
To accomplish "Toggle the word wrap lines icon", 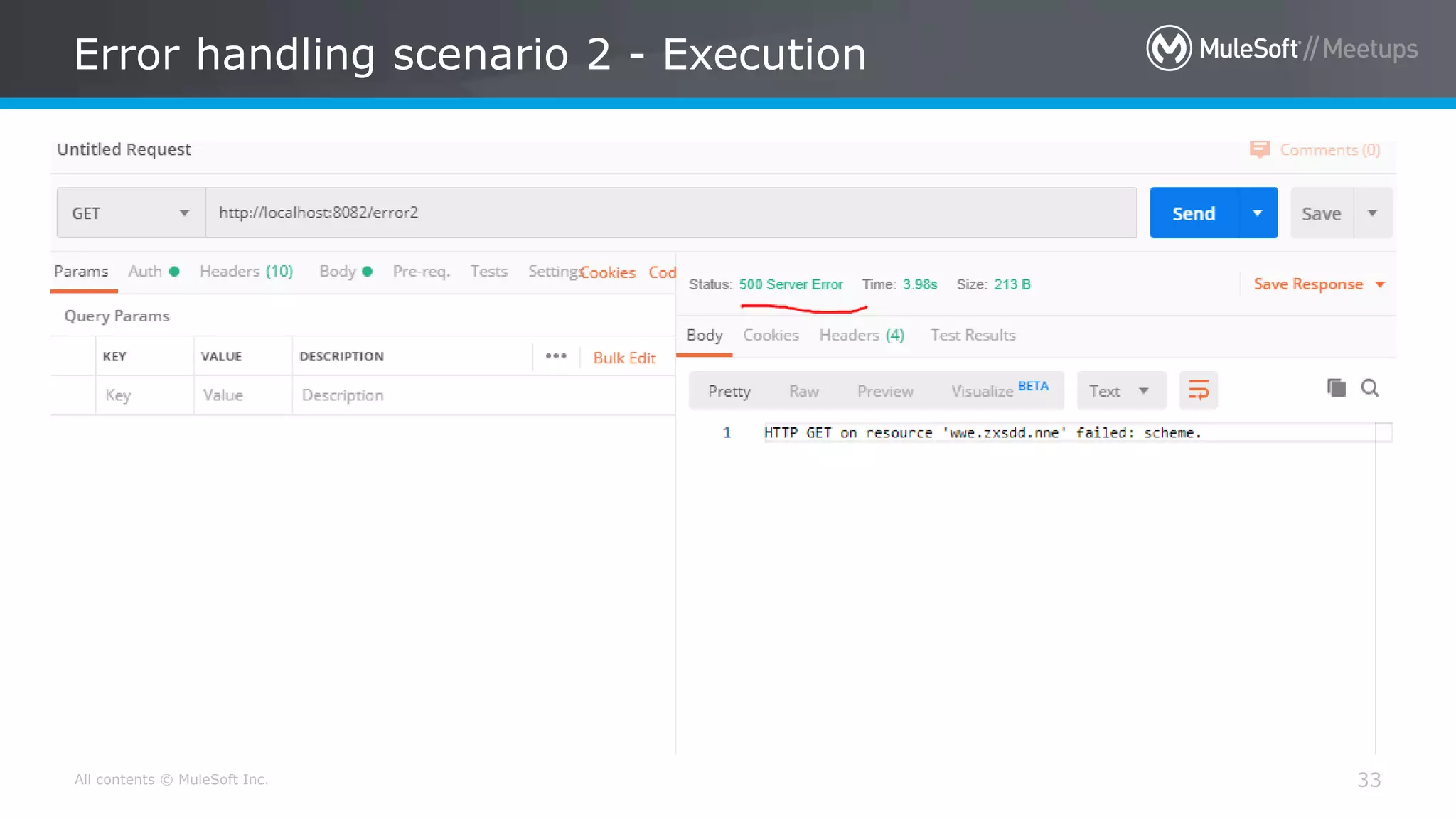I will (1199, 390).
